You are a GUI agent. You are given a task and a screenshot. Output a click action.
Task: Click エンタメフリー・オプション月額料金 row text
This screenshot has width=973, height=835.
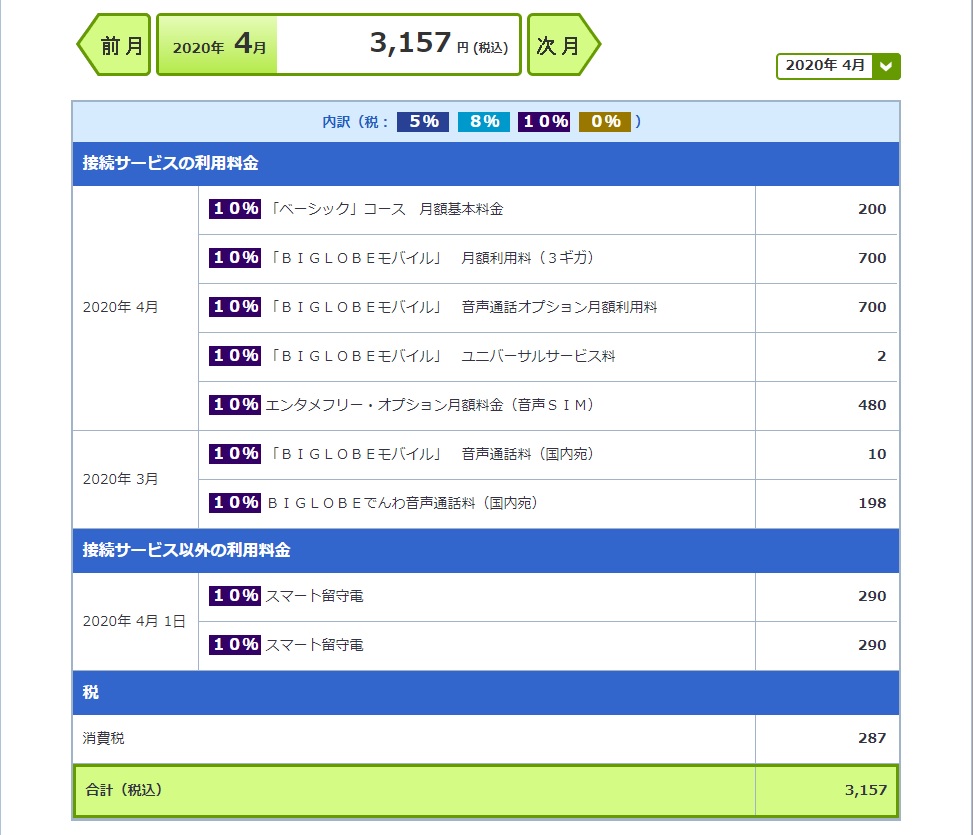click(429, 405)
